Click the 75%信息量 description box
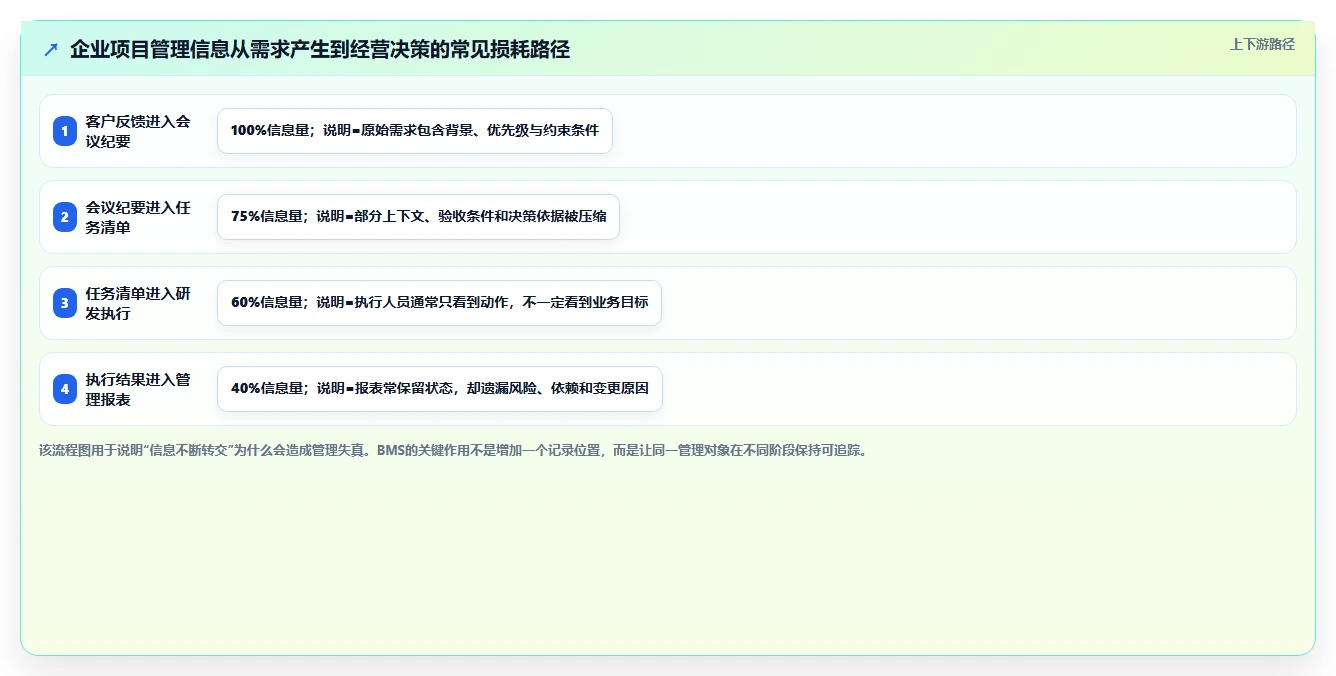This screenshot has width=1336, height=676. click(x=419, y=217)
